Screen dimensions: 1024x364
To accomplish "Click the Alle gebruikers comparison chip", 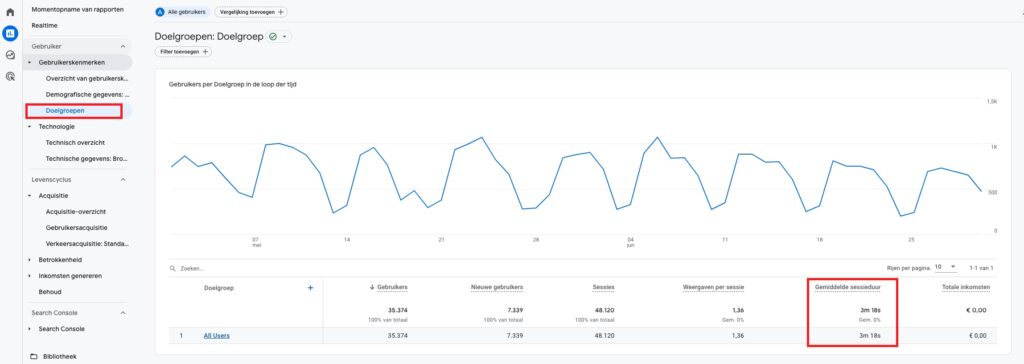I will click(182, 12).
